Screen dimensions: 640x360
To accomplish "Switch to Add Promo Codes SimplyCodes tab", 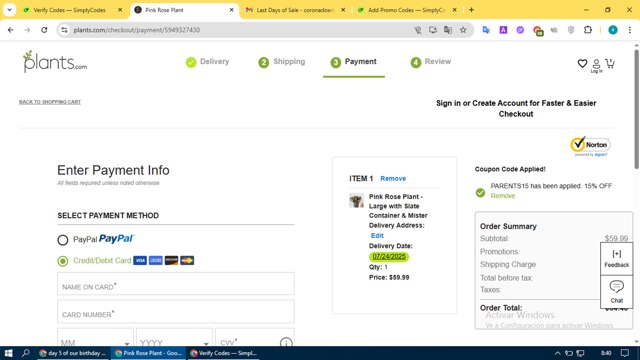I will pyautogui.click(x=406, y=10).
